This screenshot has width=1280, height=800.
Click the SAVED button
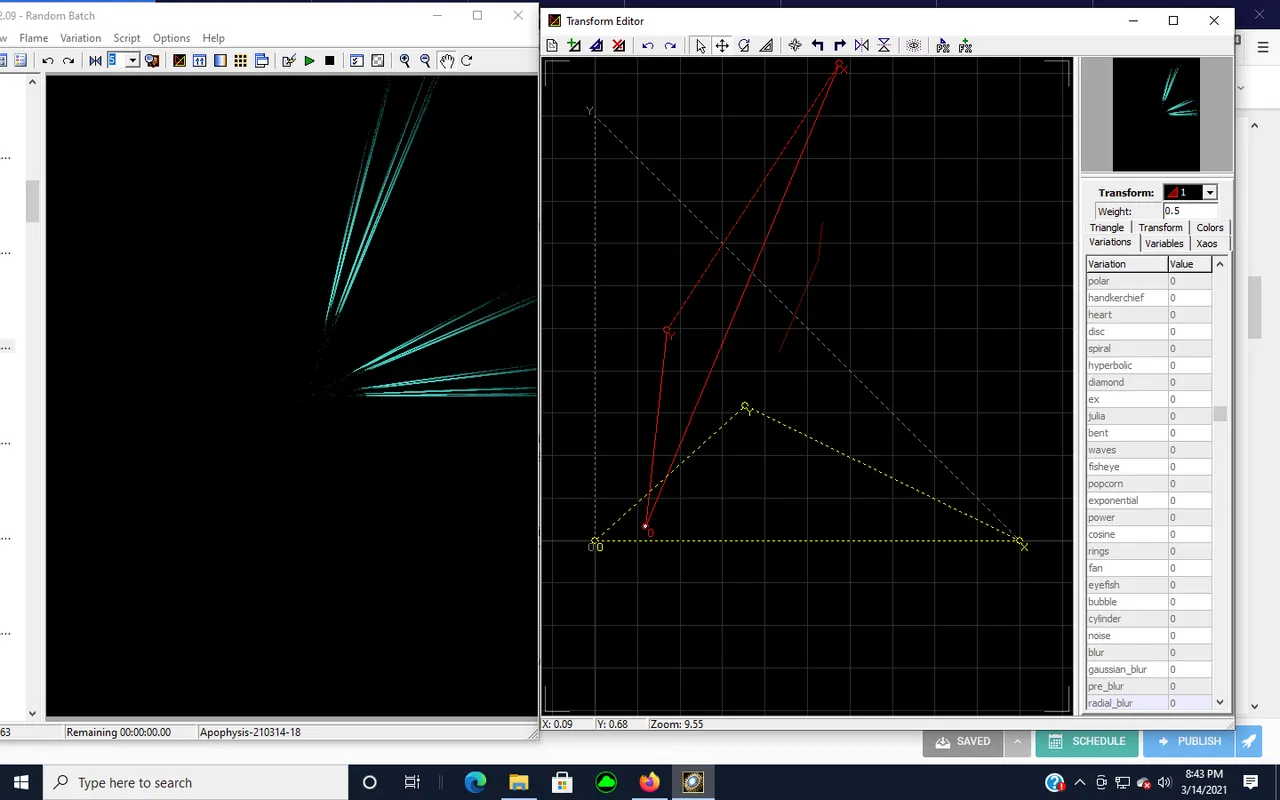tap(964, 742)
